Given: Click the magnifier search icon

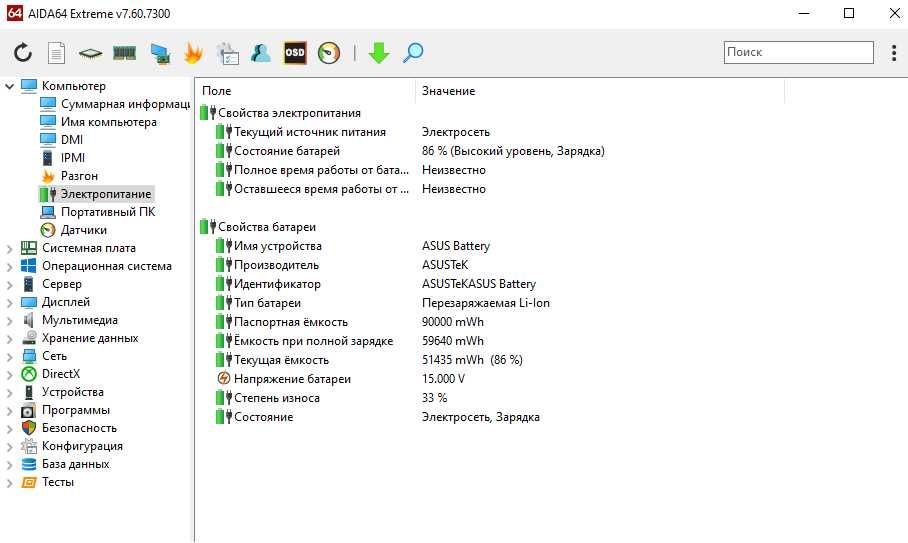Looking at the screenshot, I should tap(413, 53).
